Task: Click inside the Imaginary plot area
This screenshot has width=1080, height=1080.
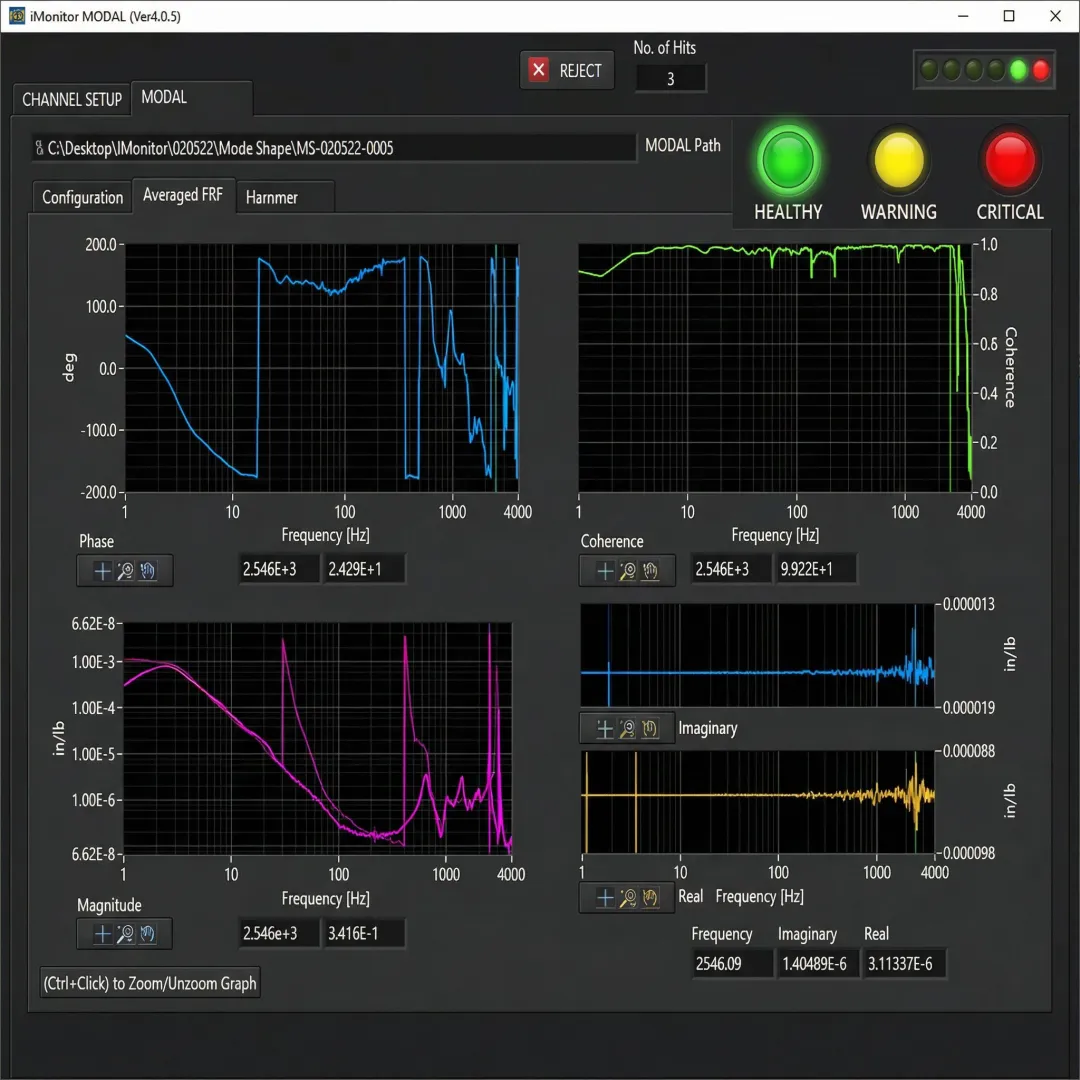Action: (x=758, y=655)
